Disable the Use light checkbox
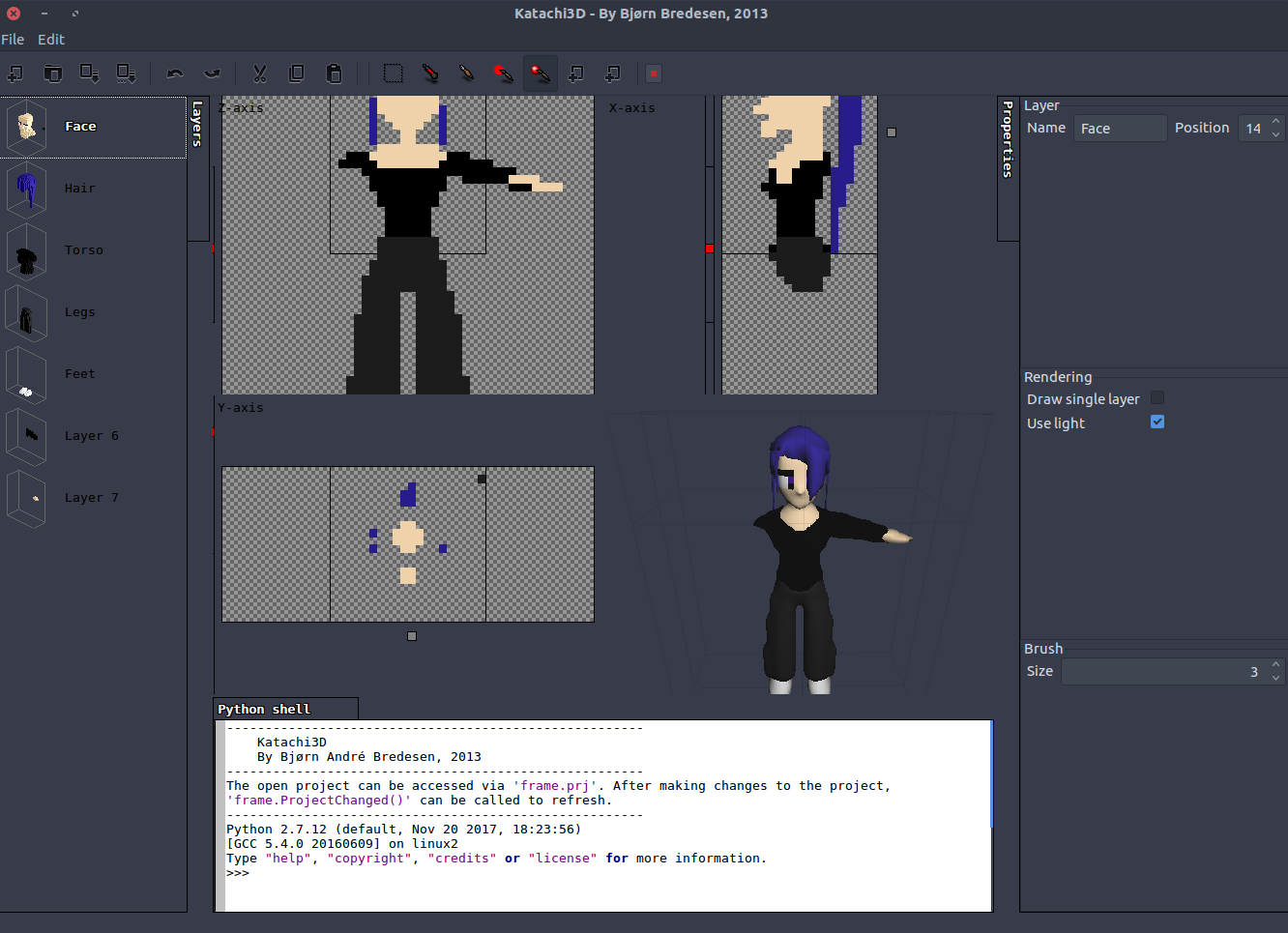 point(1157,423)
